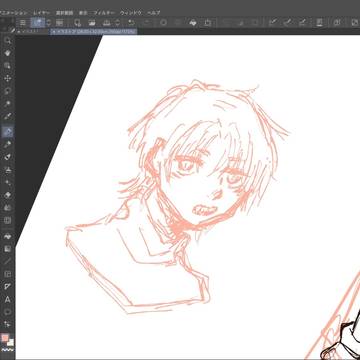The height and width of the screenshot is (360, 360).
Task: Select the Airbrush tool
Action: (8, 169)
